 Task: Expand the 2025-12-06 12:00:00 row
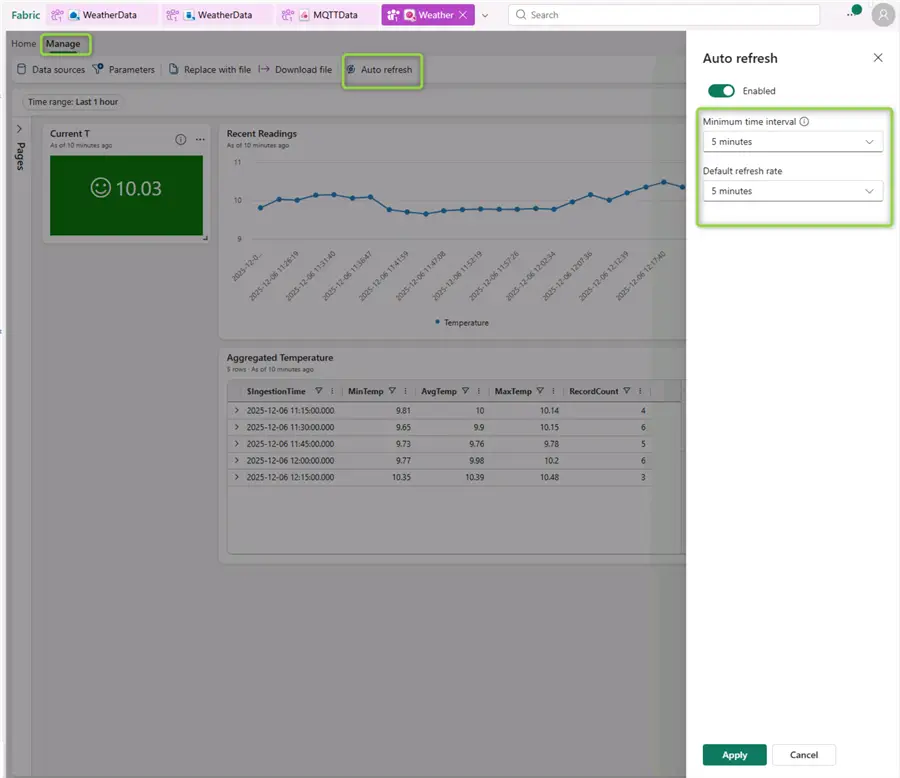tap(236, 460)
